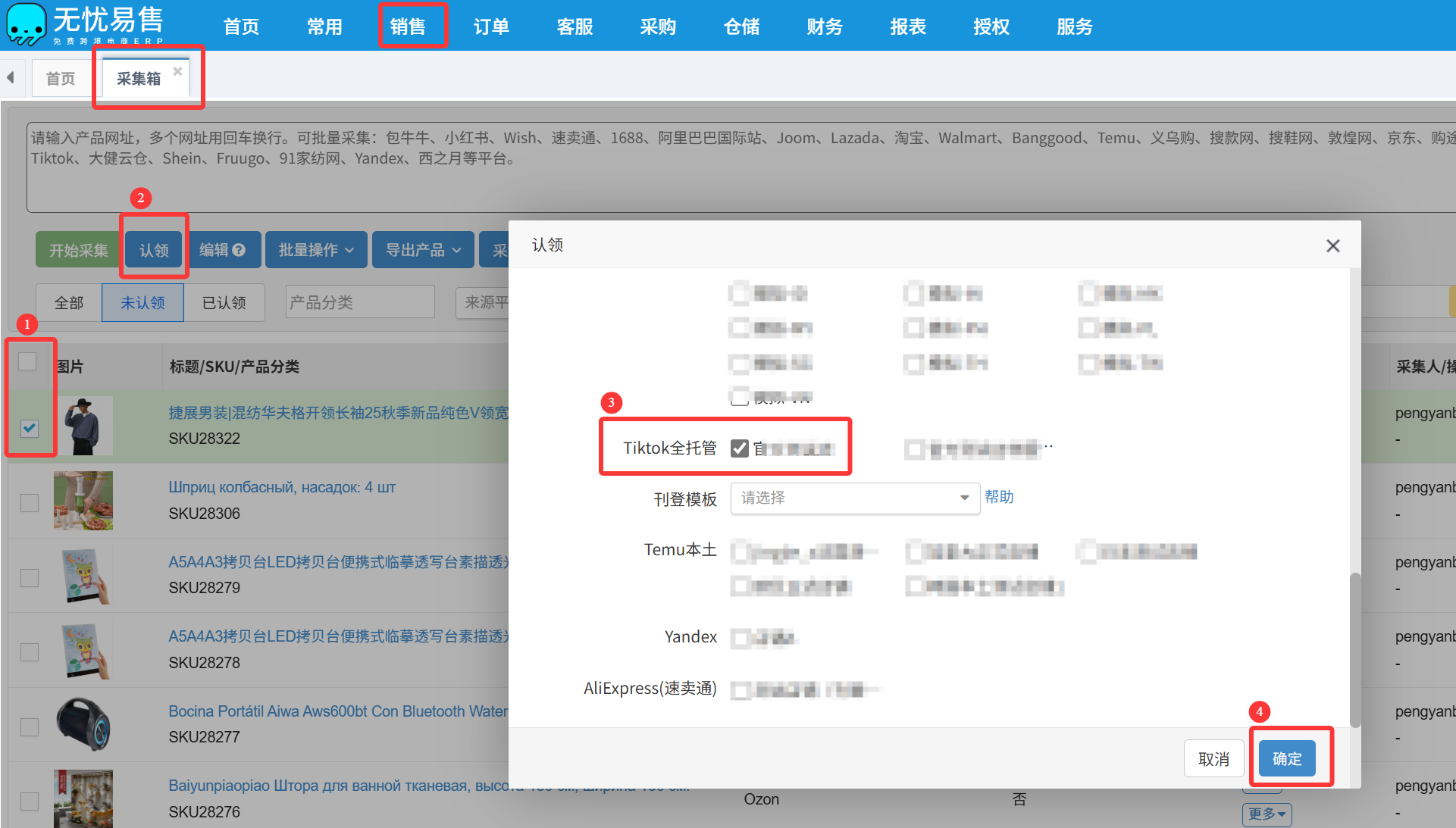Click the octopus logo icon
The image size is (1456, 828).
[26, 24]
